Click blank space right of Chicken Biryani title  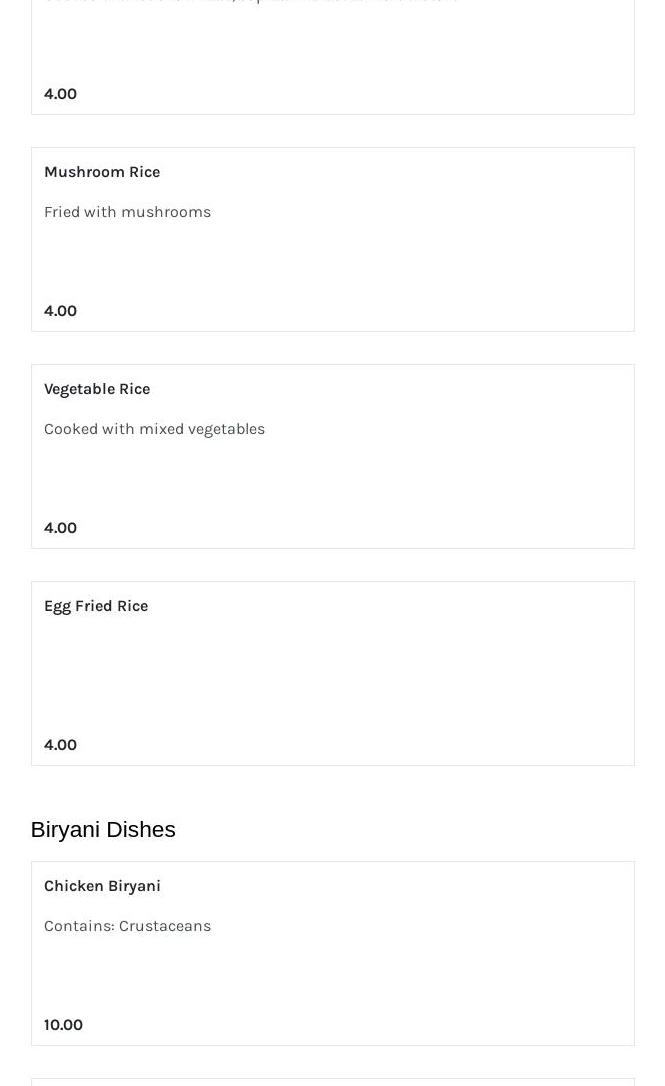click(400, 886)
